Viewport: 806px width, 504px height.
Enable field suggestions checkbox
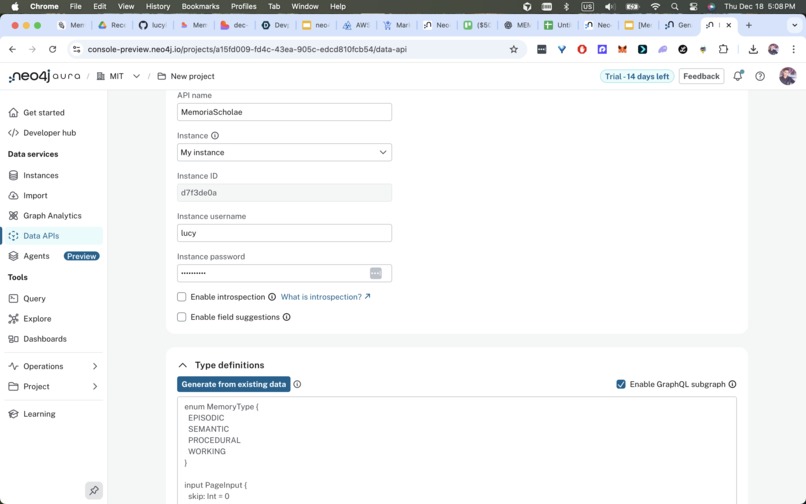(181, 317)
